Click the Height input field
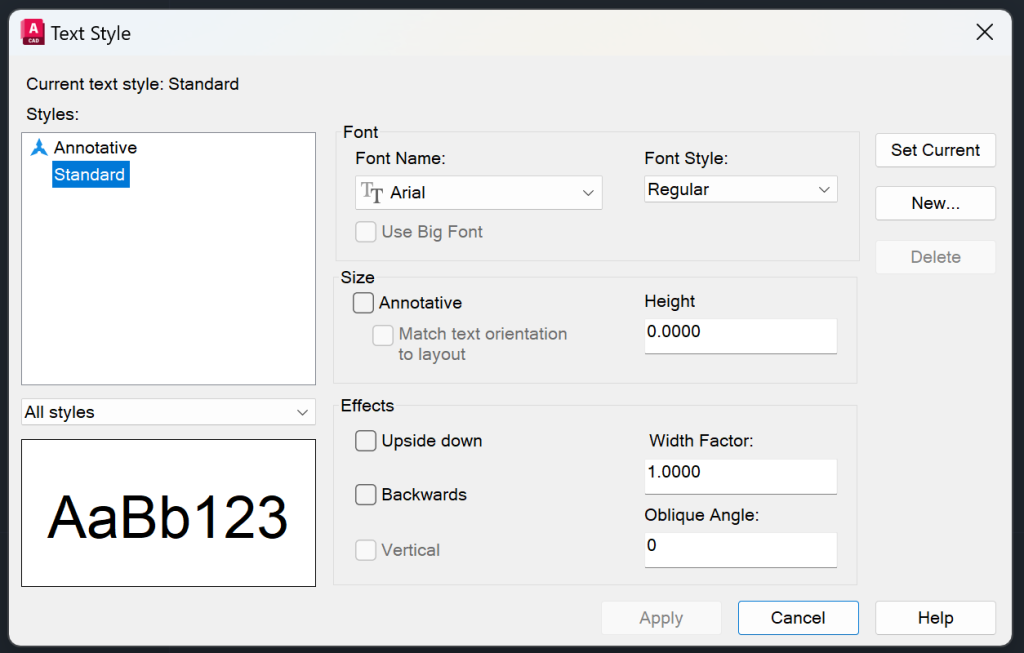 click(740, 336)
